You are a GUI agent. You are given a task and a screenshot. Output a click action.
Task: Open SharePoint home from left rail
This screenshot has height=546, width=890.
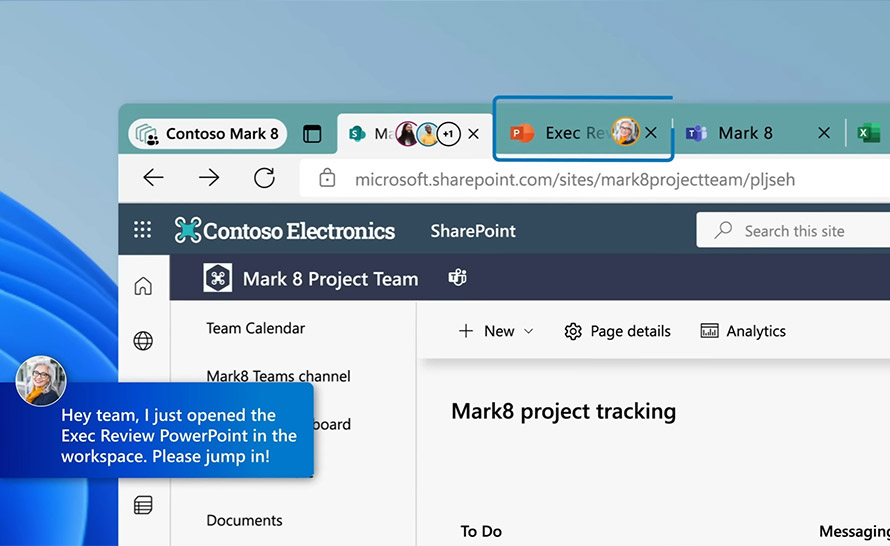tap(143, 285)
